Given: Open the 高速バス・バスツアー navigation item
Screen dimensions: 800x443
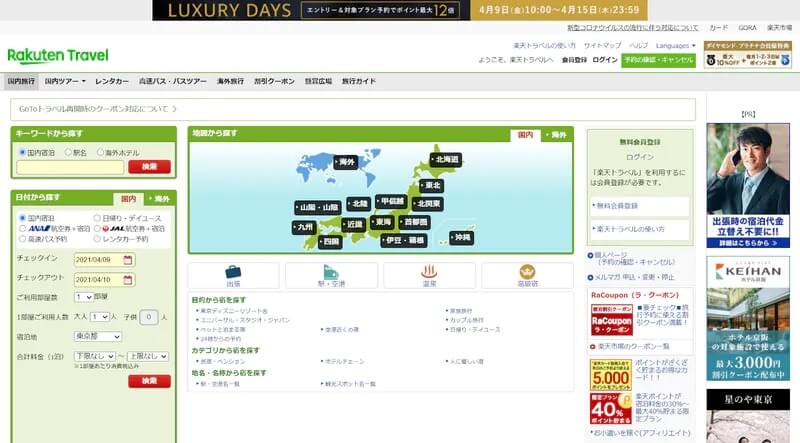Looking at the screenshot, I should pyautogui.click(x=173, y=81).
